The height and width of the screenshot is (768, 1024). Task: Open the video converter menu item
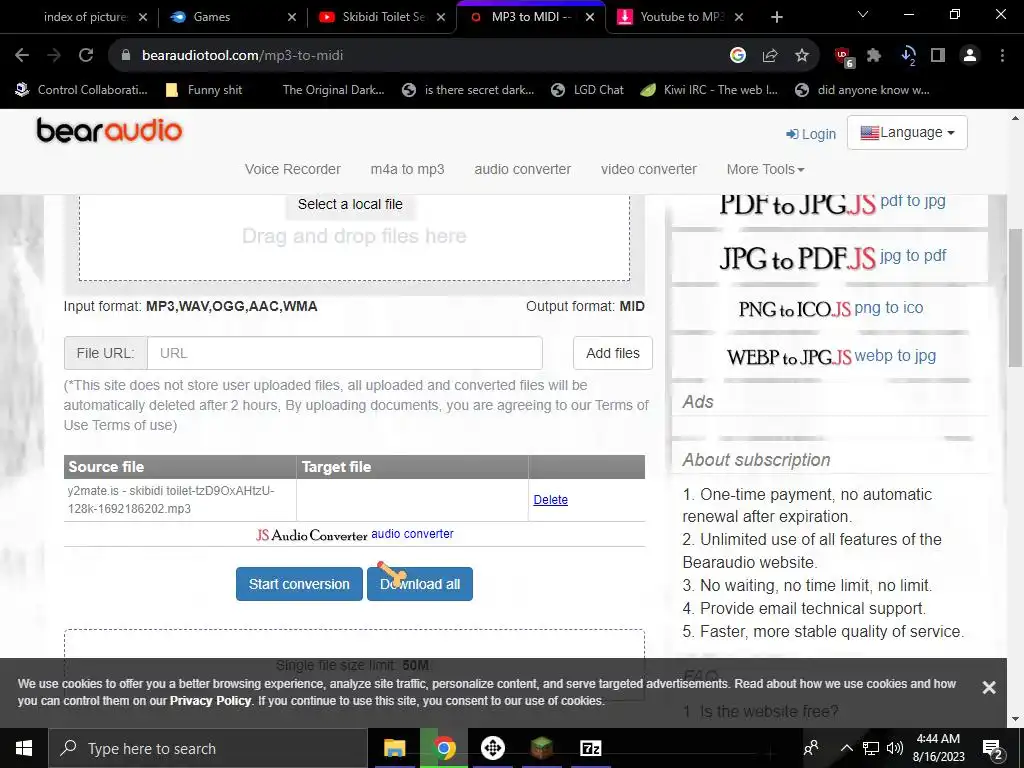coord(648,169)
